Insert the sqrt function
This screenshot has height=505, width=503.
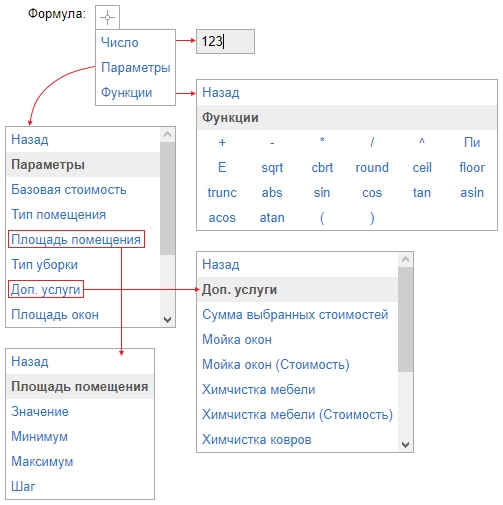point(272,168)
